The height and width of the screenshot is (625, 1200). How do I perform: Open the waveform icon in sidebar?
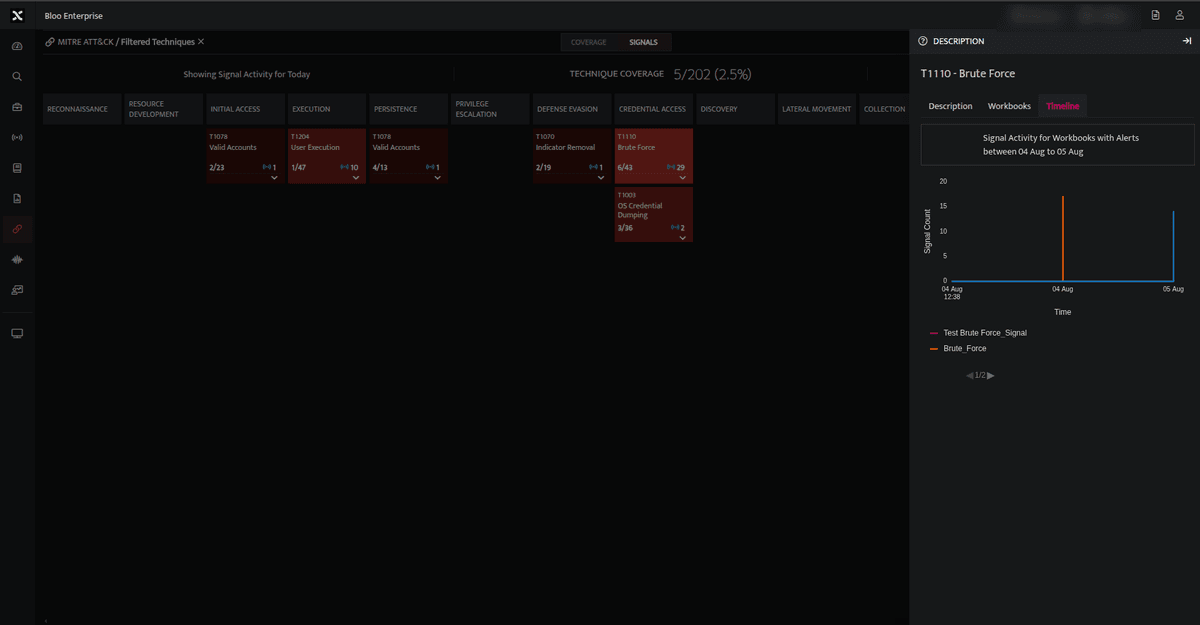click(17, 259)
